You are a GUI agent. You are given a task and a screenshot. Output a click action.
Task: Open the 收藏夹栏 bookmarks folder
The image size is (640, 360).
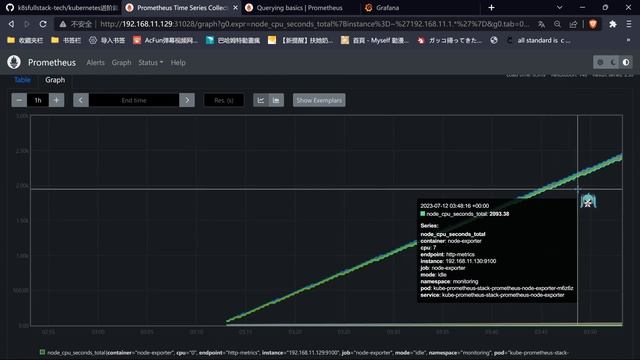(25, 40)
